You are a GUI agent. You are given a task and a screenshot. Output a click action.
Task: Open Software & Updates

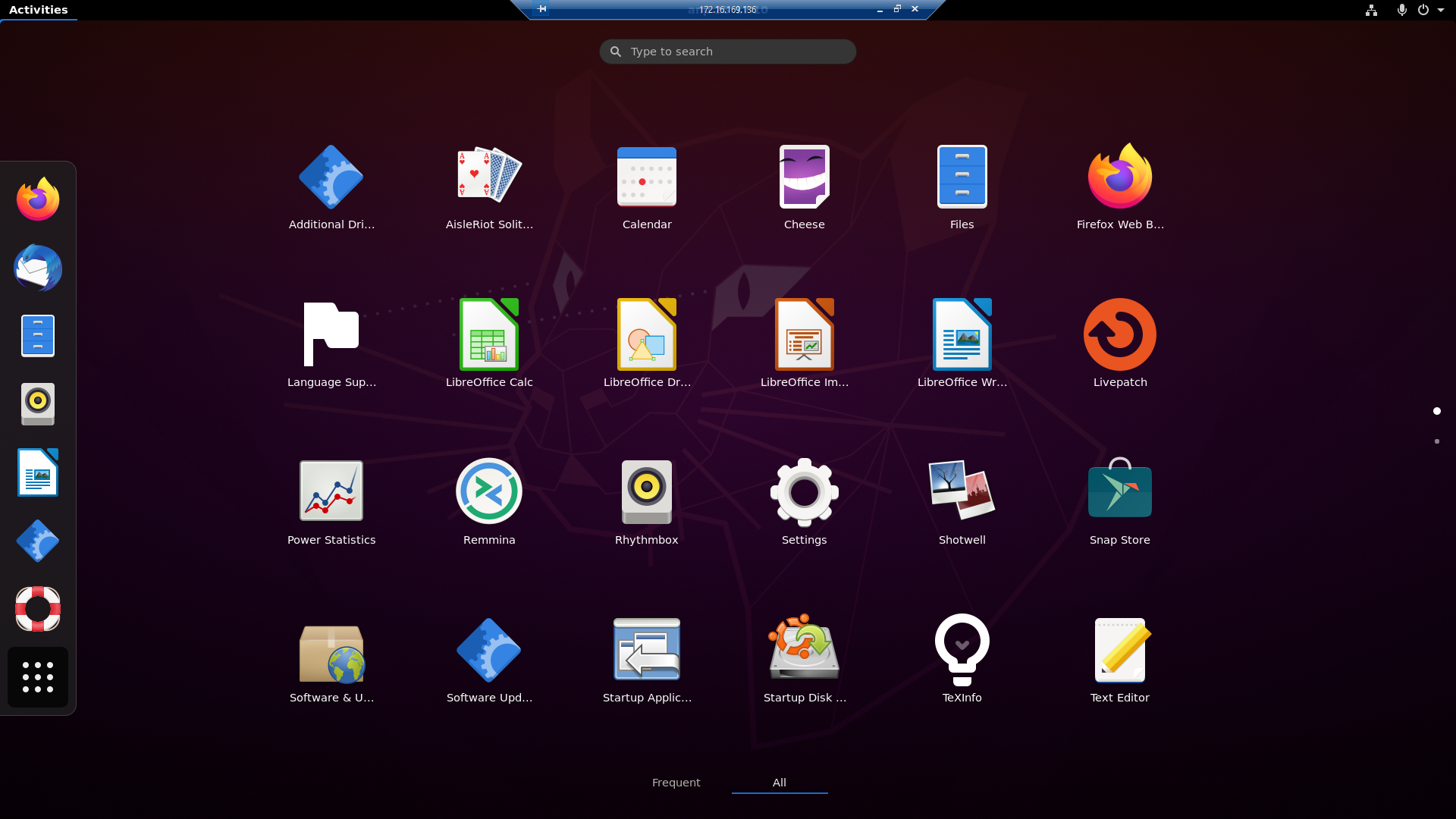click(331, 661)
